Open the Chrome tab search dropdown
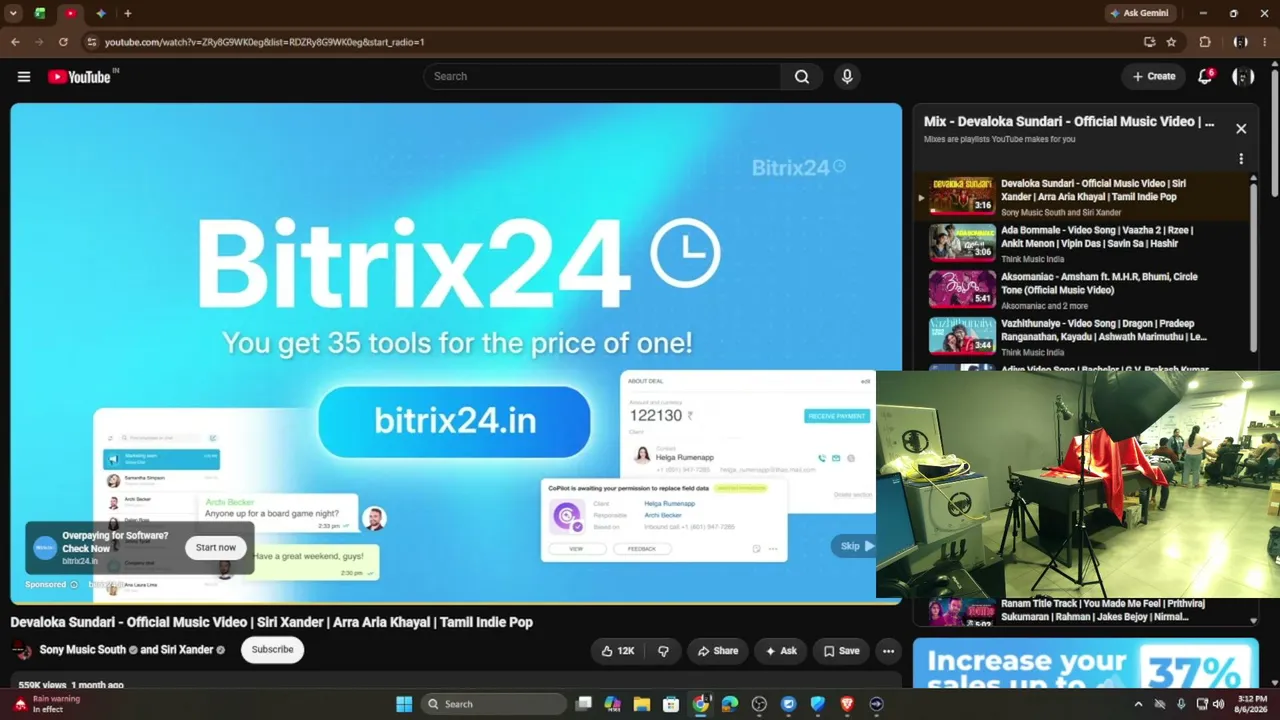This screenshot has height=720, width=1280. (13, 14)
